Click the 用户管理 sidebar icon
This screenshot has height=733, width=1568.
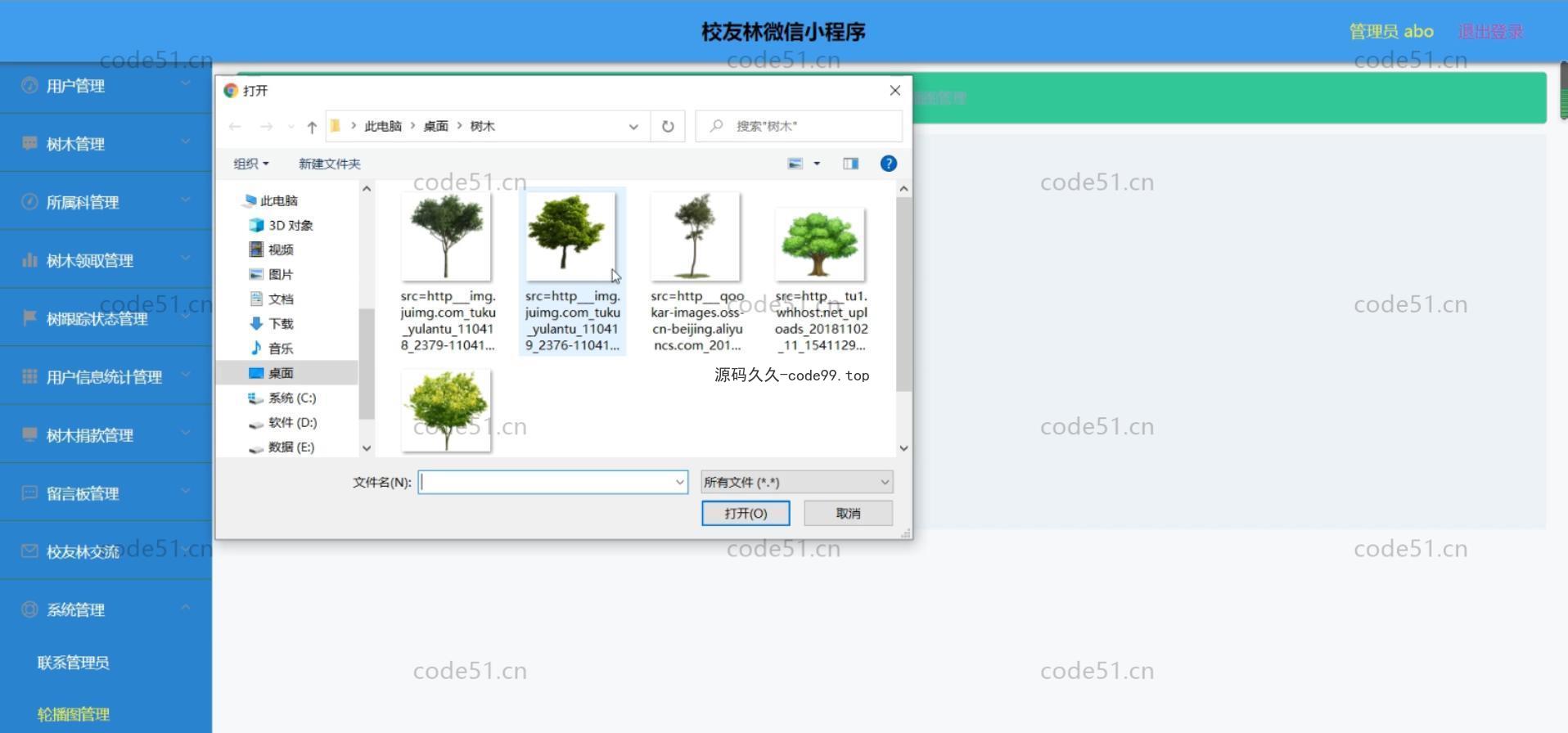(29, 85)
